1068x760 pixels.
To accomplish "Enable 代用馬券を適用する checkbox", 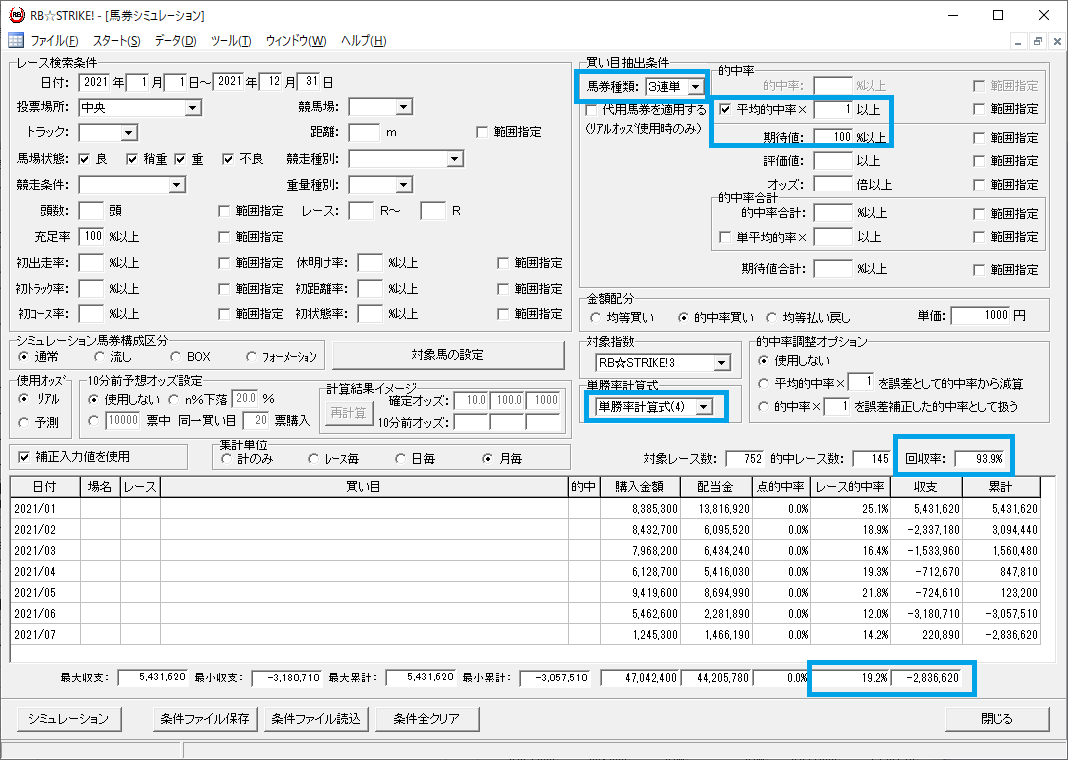I will pyautogui.click(x=591, y=110).
